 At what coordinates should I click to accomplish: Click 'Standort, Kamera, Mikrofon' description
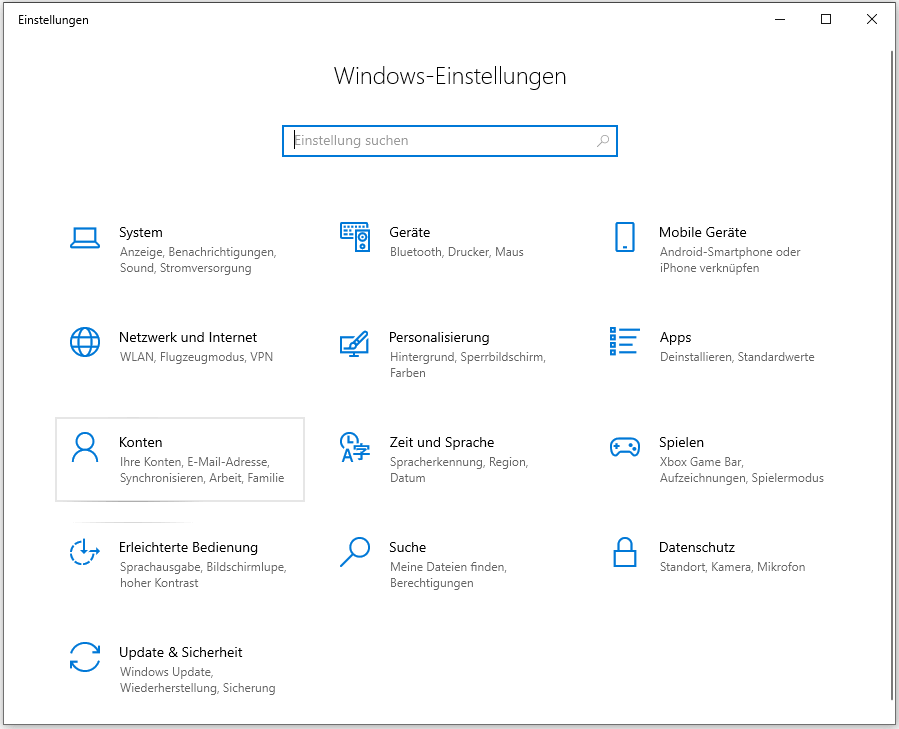tap(732, 567)
